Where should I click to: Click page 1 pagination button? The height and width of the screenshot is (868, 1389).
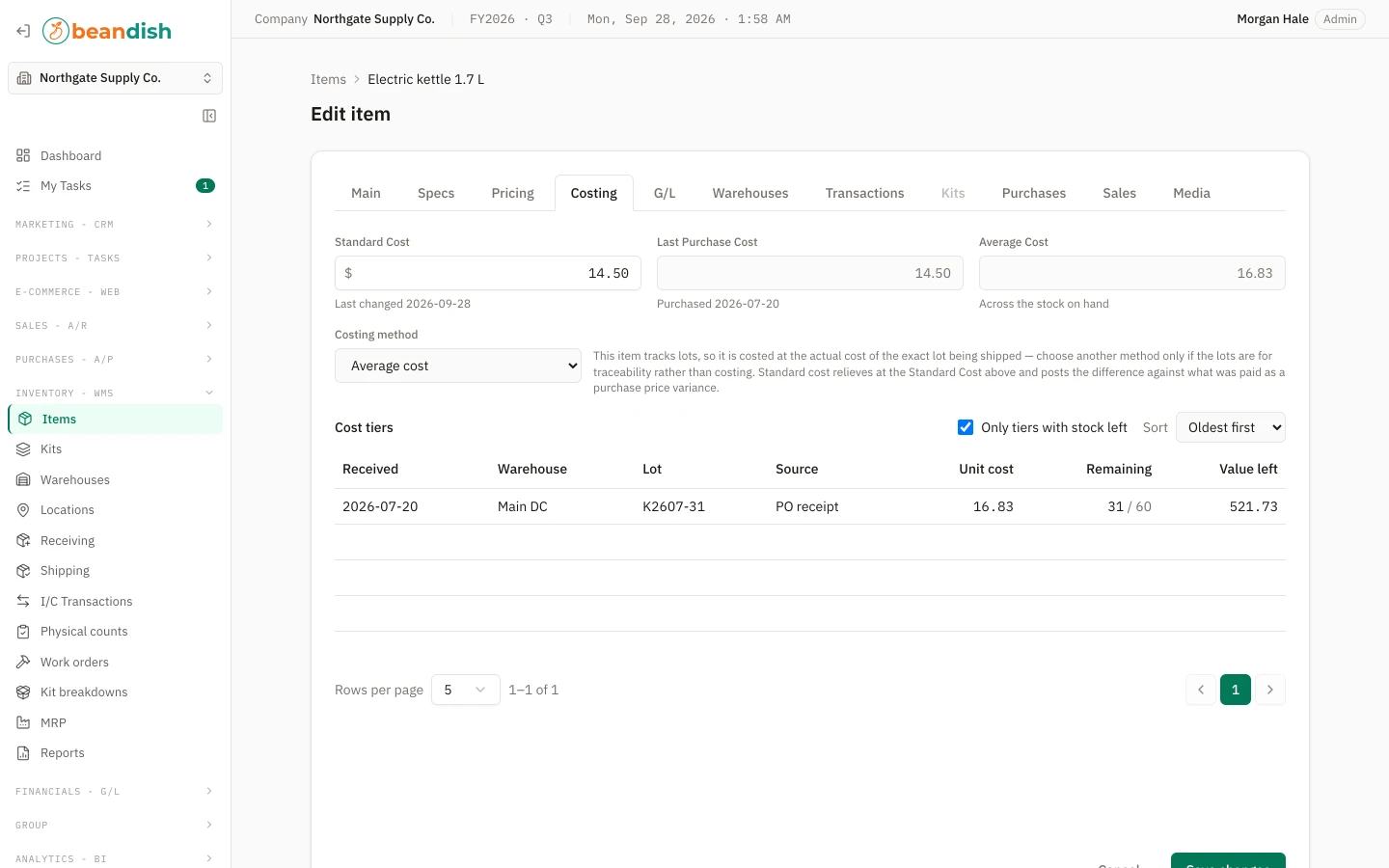coord(1236,690)
